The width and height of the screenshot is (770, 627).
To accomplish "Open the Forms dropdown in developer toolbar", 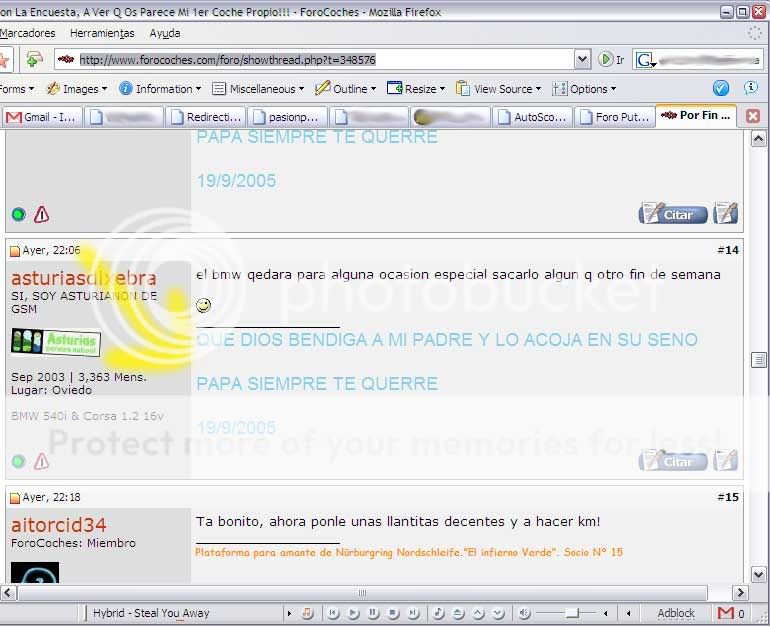I will point(18,89).
